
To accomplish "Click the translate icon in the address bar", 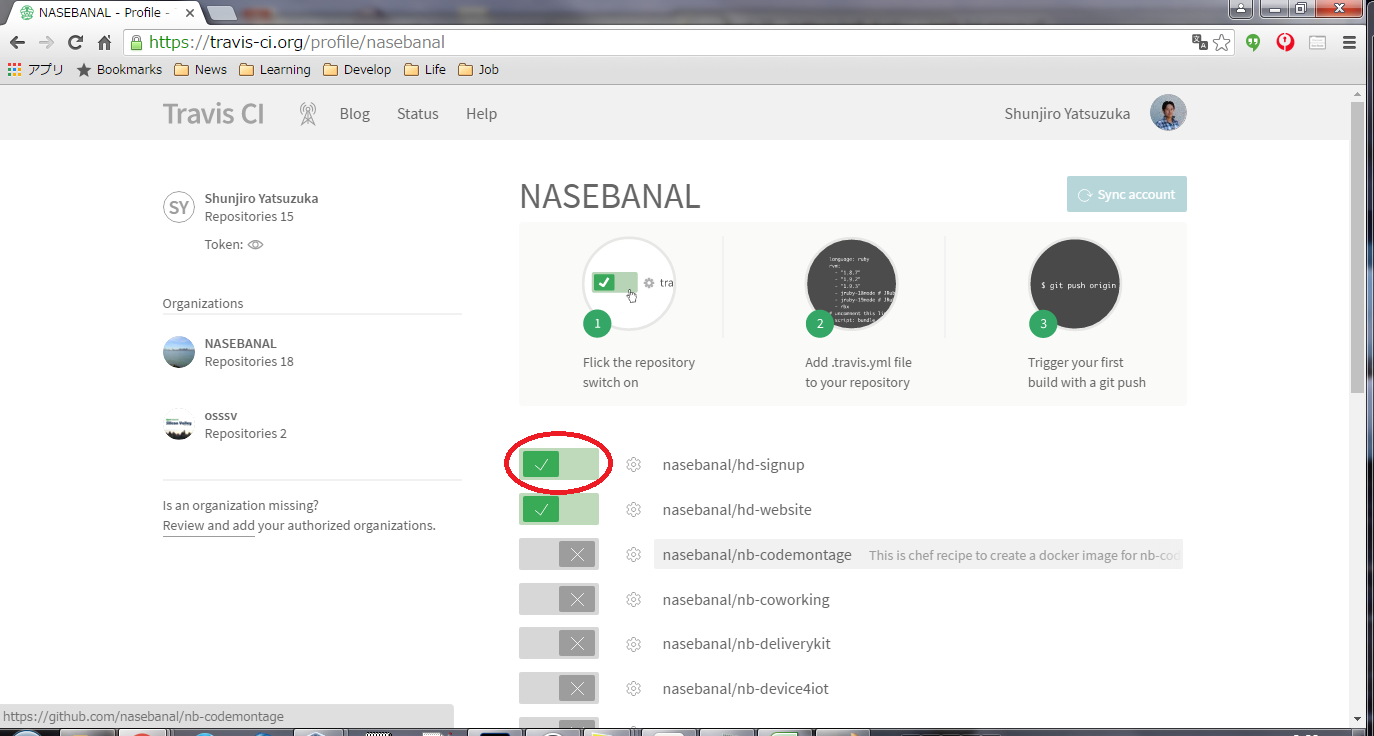I will [1199, 42].
